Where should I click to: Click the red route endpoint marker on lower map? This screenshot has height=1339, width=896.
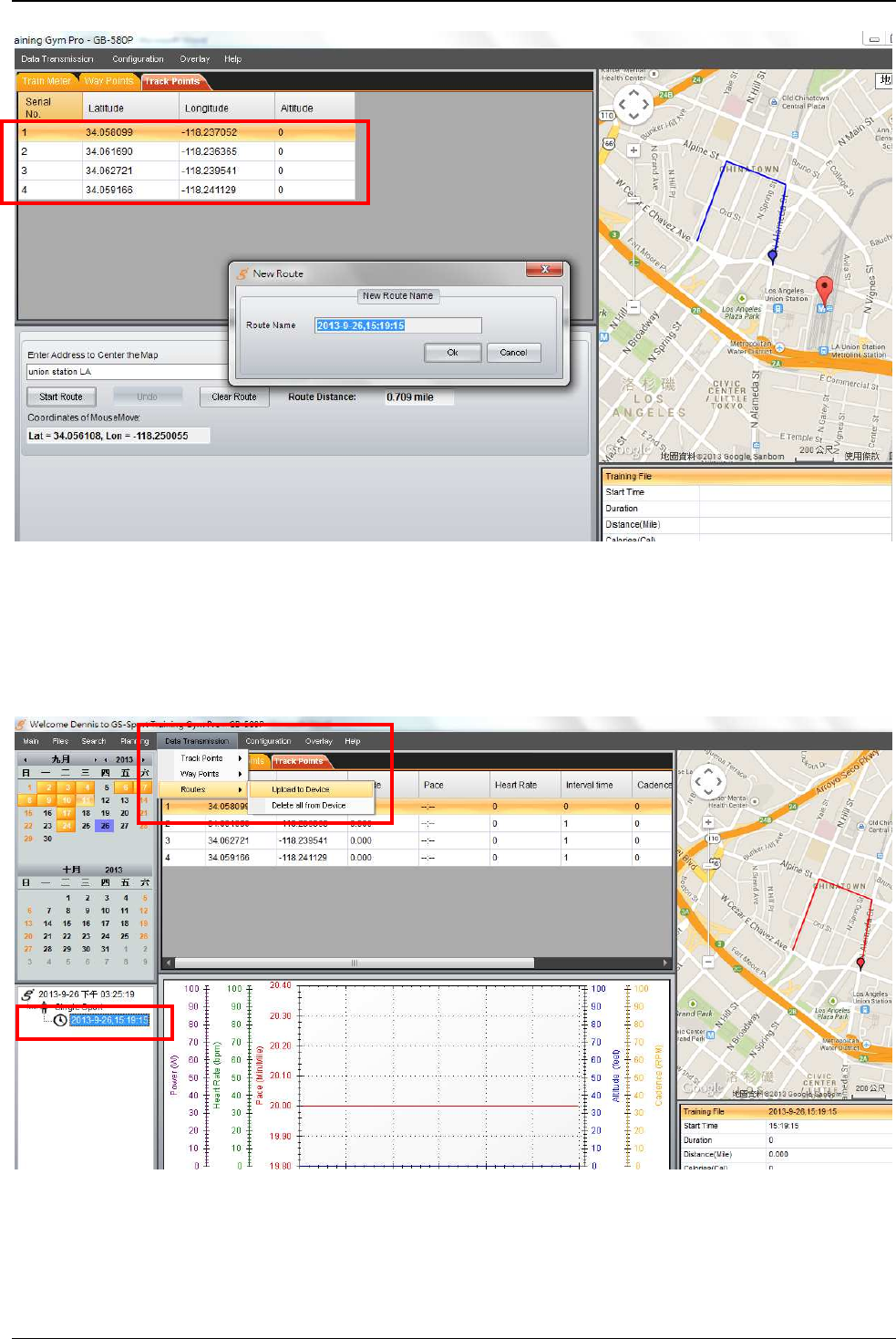[860, 963]
